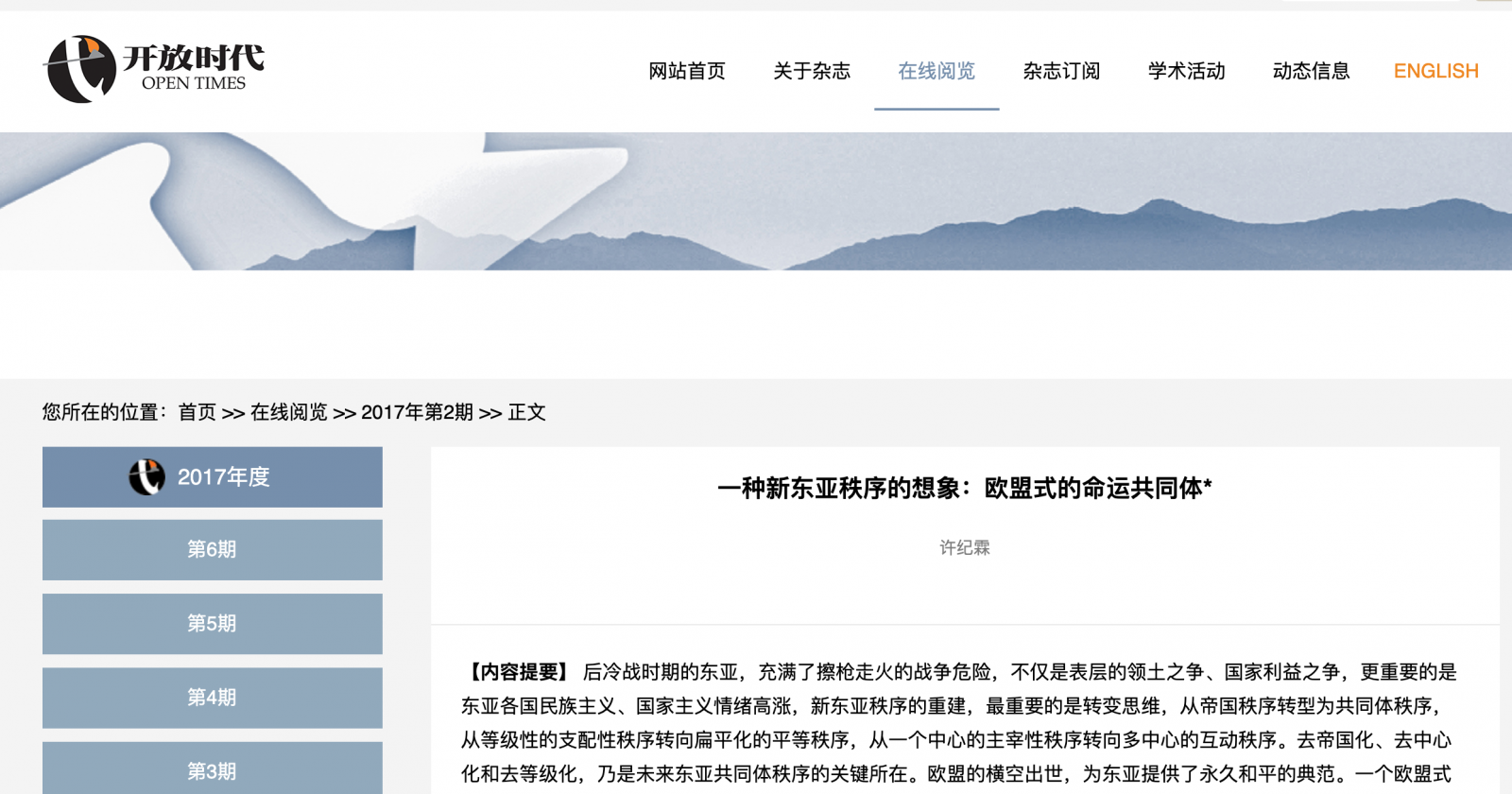The image size is (1512, 794).
Task: Click the small logo icon beside 2017年度
Action: 146,477
